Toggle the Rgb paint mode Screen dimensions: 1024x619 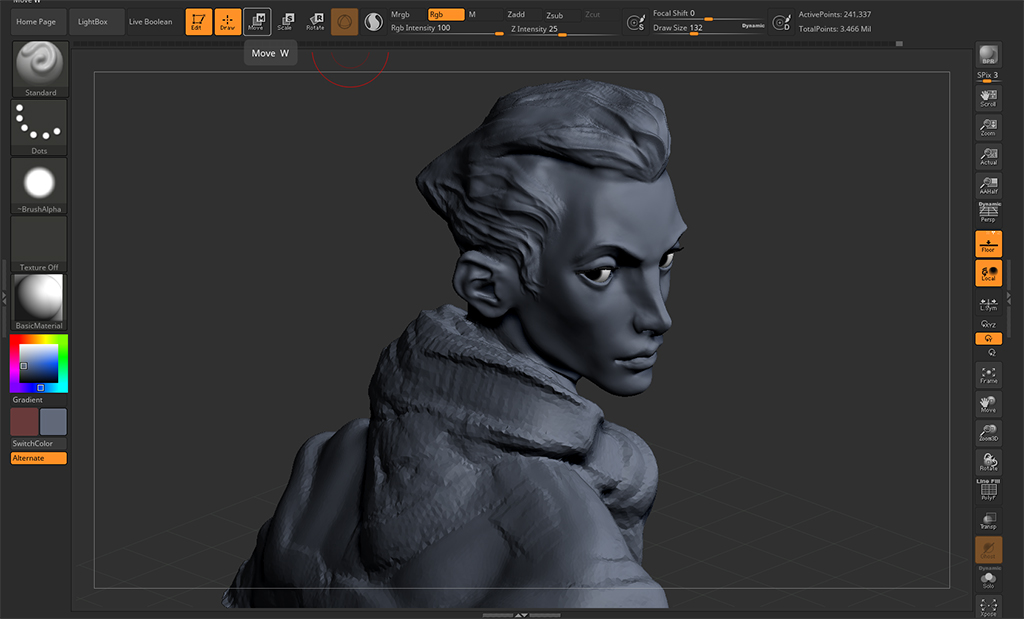(x=446, y=14)
